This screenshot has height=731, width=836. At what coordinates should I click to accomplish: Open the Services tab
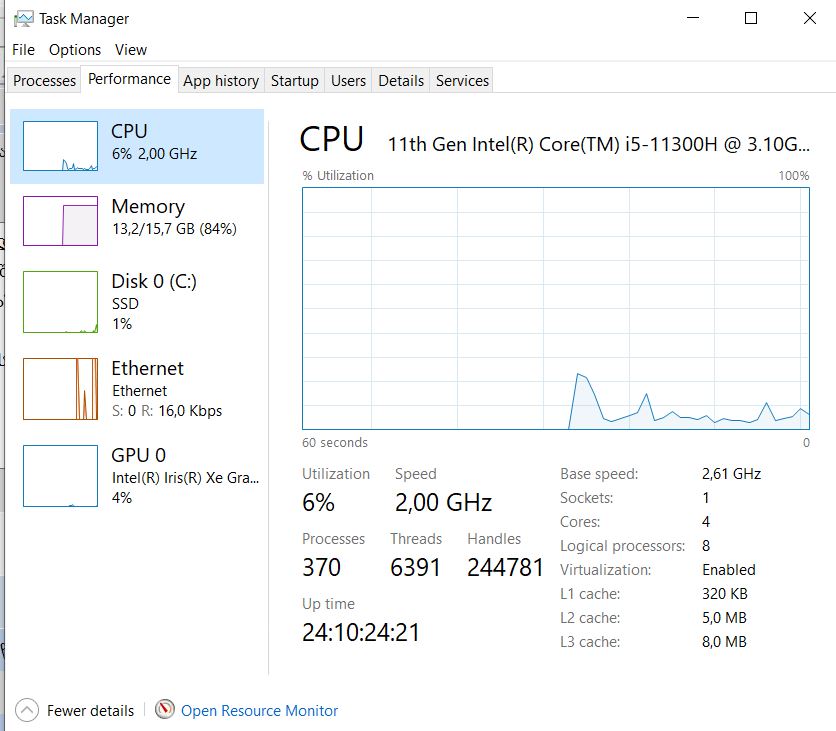pos(462,81)
